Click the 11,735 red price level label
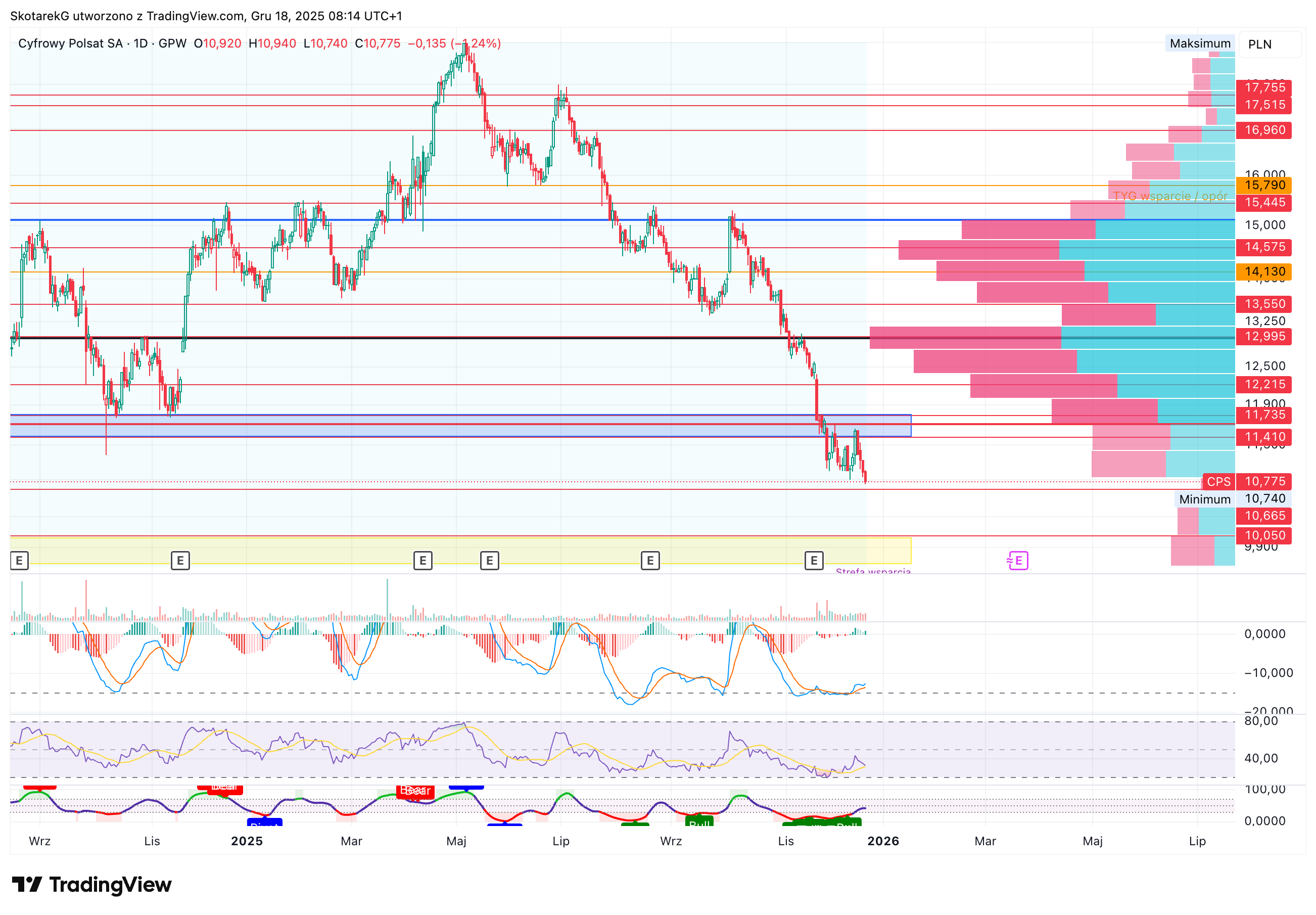The image size is (1316, 915). (x=1264, y=415)
